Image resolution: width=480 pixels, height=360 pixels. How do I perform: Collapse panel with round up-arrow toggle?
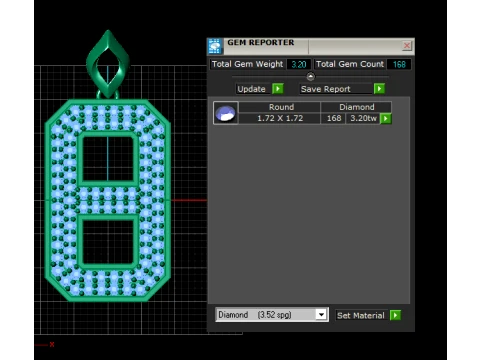click(310, 77)
